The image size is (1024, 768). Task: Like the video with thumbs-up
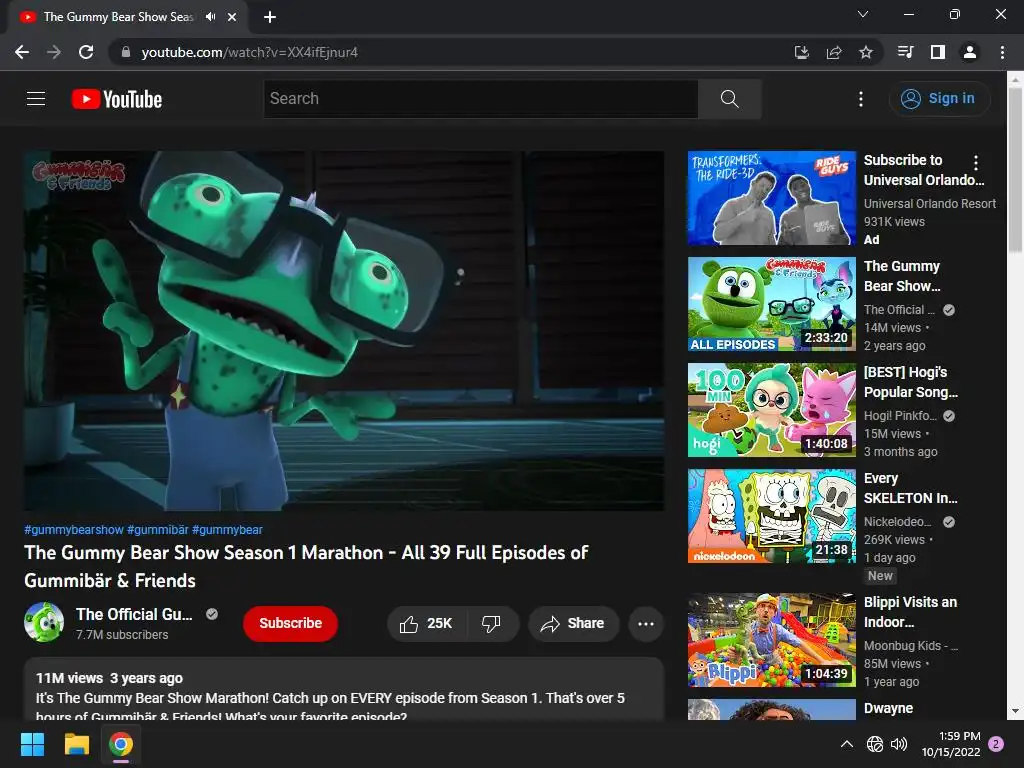pyautogui.click(x=427, y=624)
